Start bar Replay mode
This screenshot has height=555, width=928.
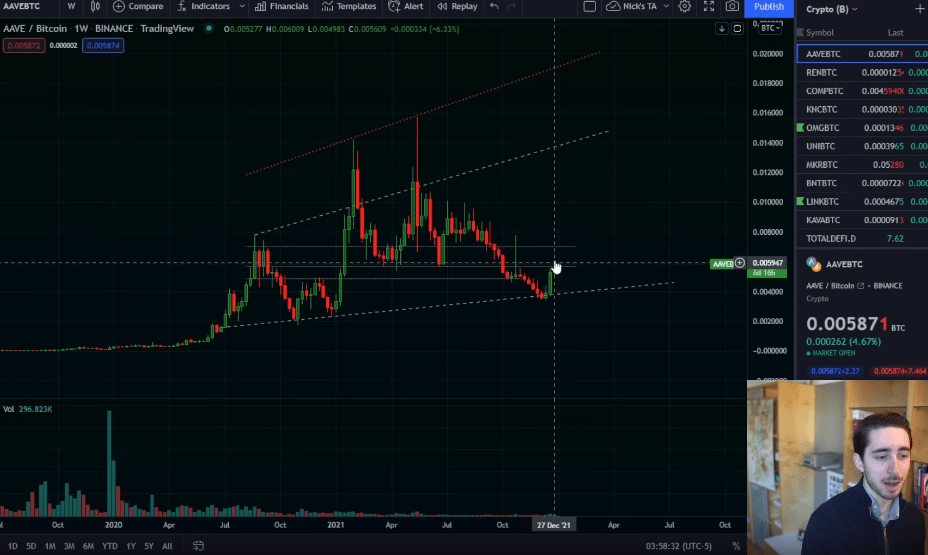tap(457, 7)
